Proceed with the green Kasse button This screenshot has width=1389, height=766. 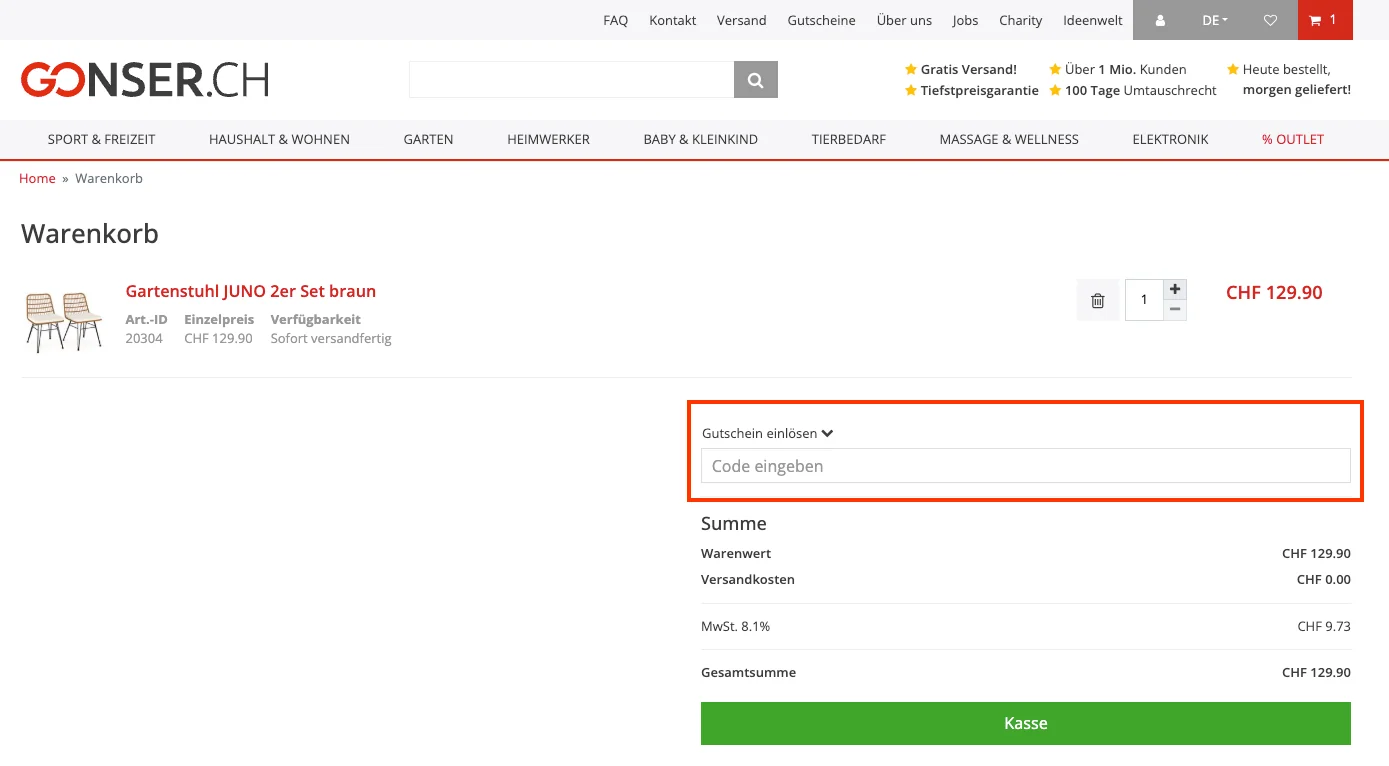coord(1025,723)
